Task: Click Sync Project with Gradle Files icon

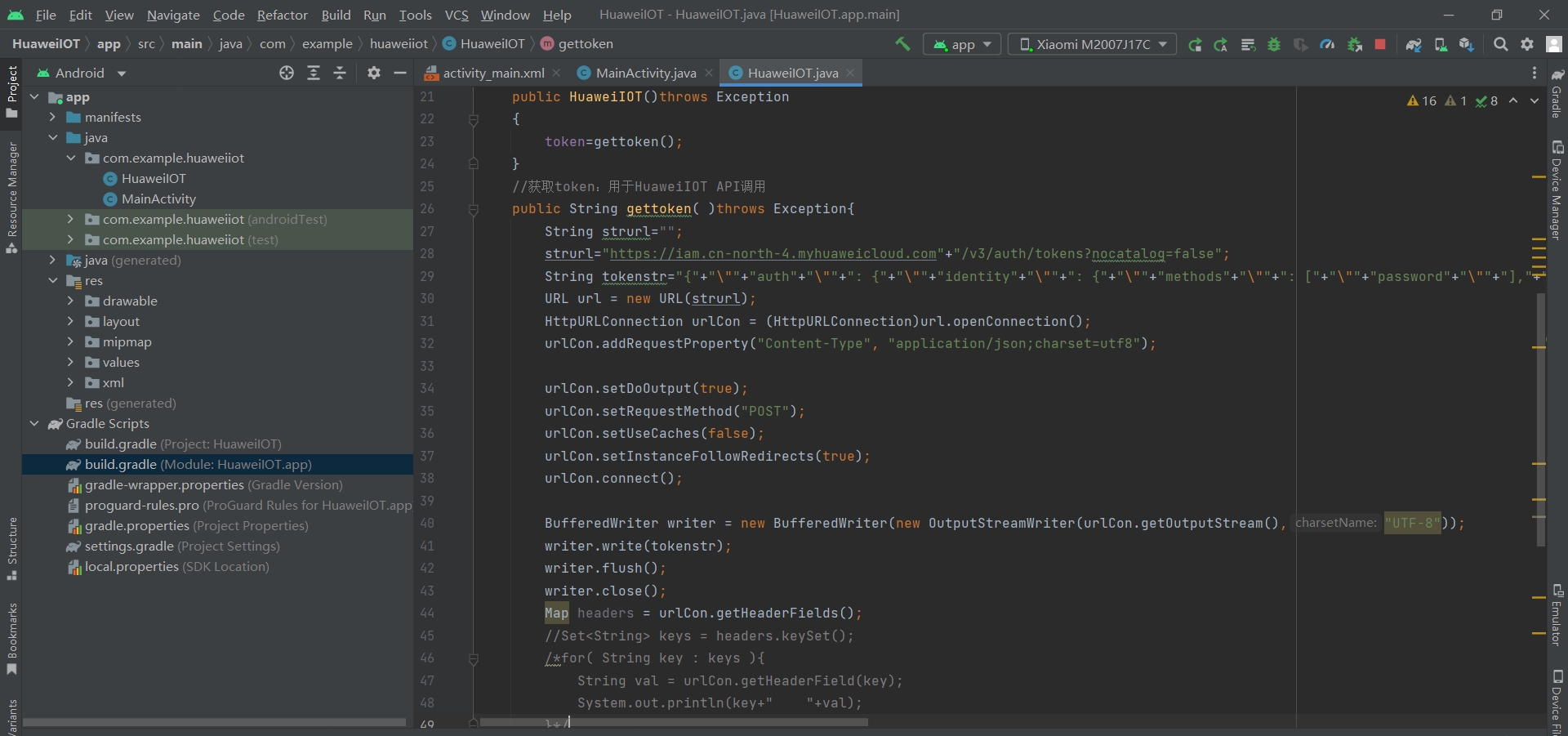Action: click(x=1414, y=44)
